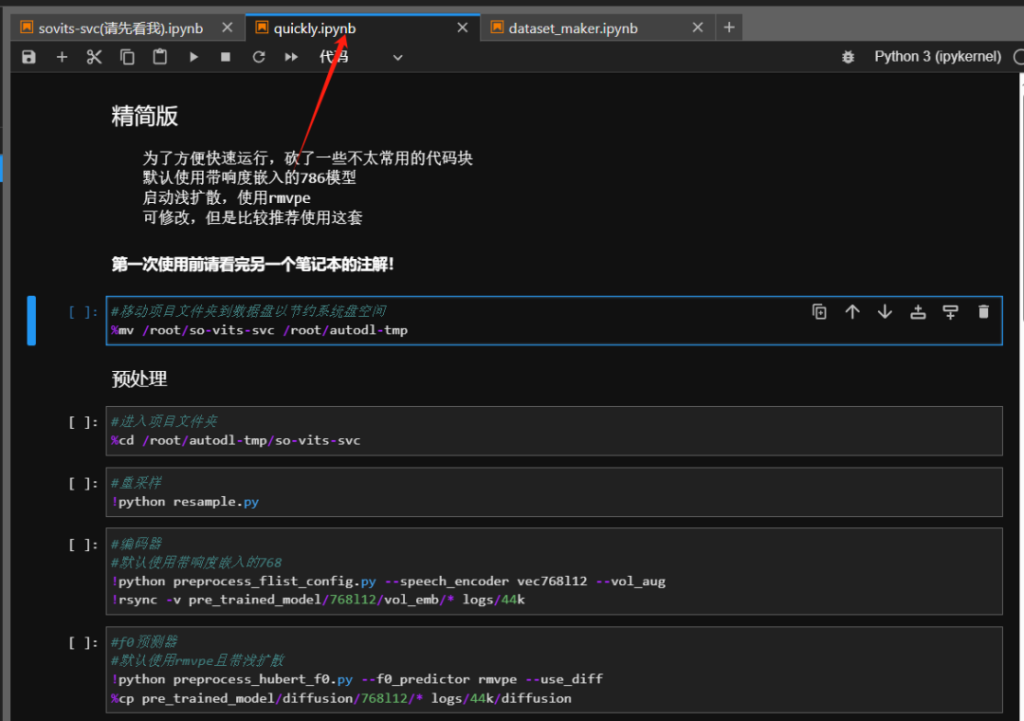Save the notebook with the disk icon
This screenshot has width=1024, height=721.
coord(29,57)
